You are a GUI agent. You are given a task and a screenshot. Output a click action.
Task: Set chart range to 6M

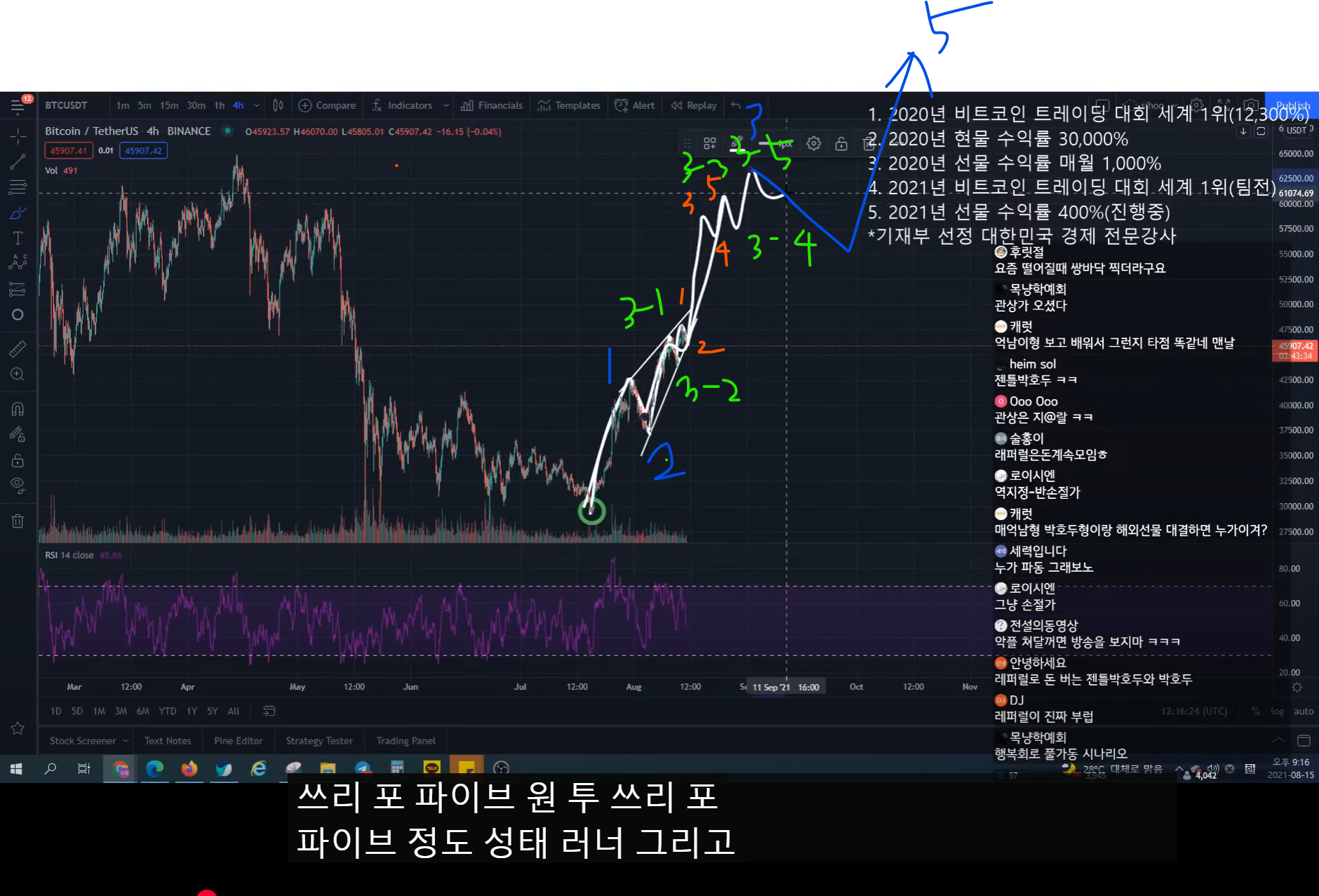click(x=143, y=711)
